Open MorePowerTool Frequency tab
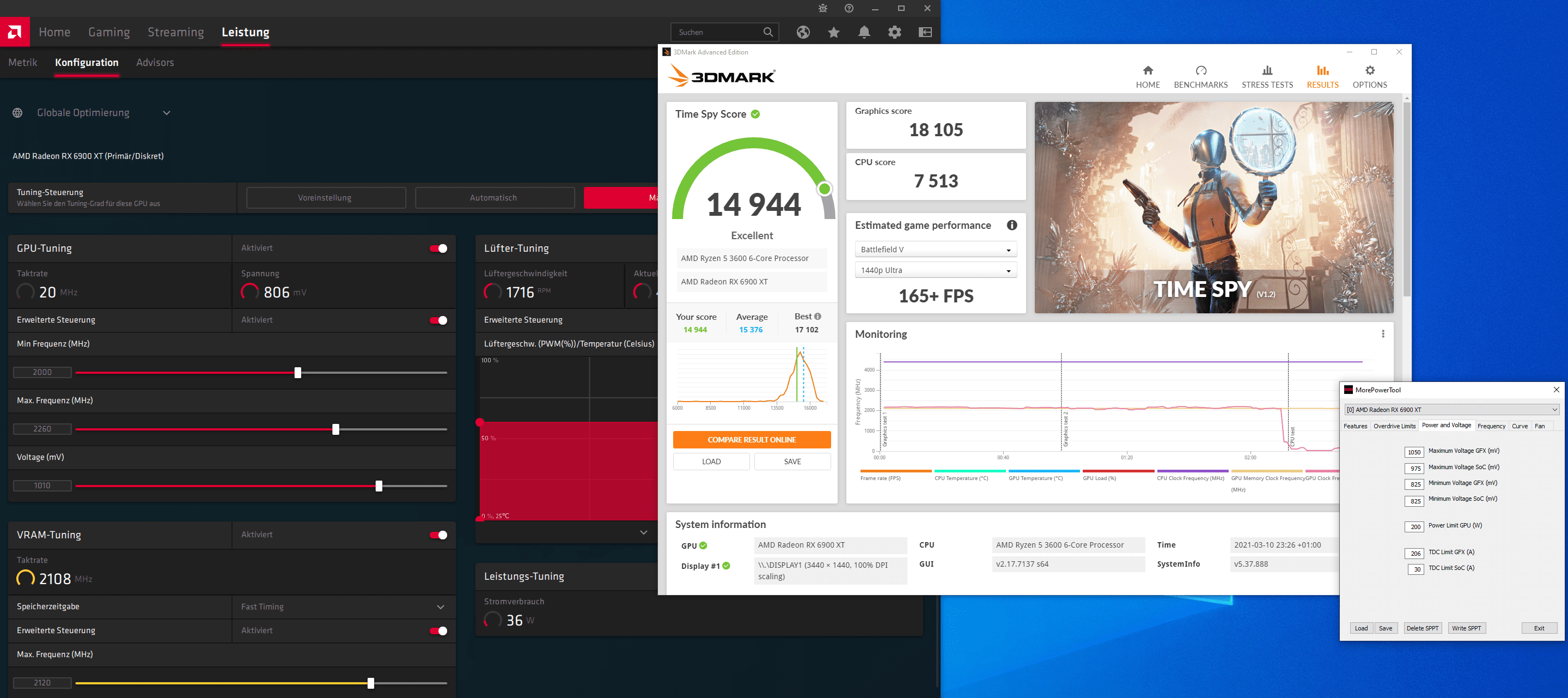The image size is (1568, 698). 1491,426
